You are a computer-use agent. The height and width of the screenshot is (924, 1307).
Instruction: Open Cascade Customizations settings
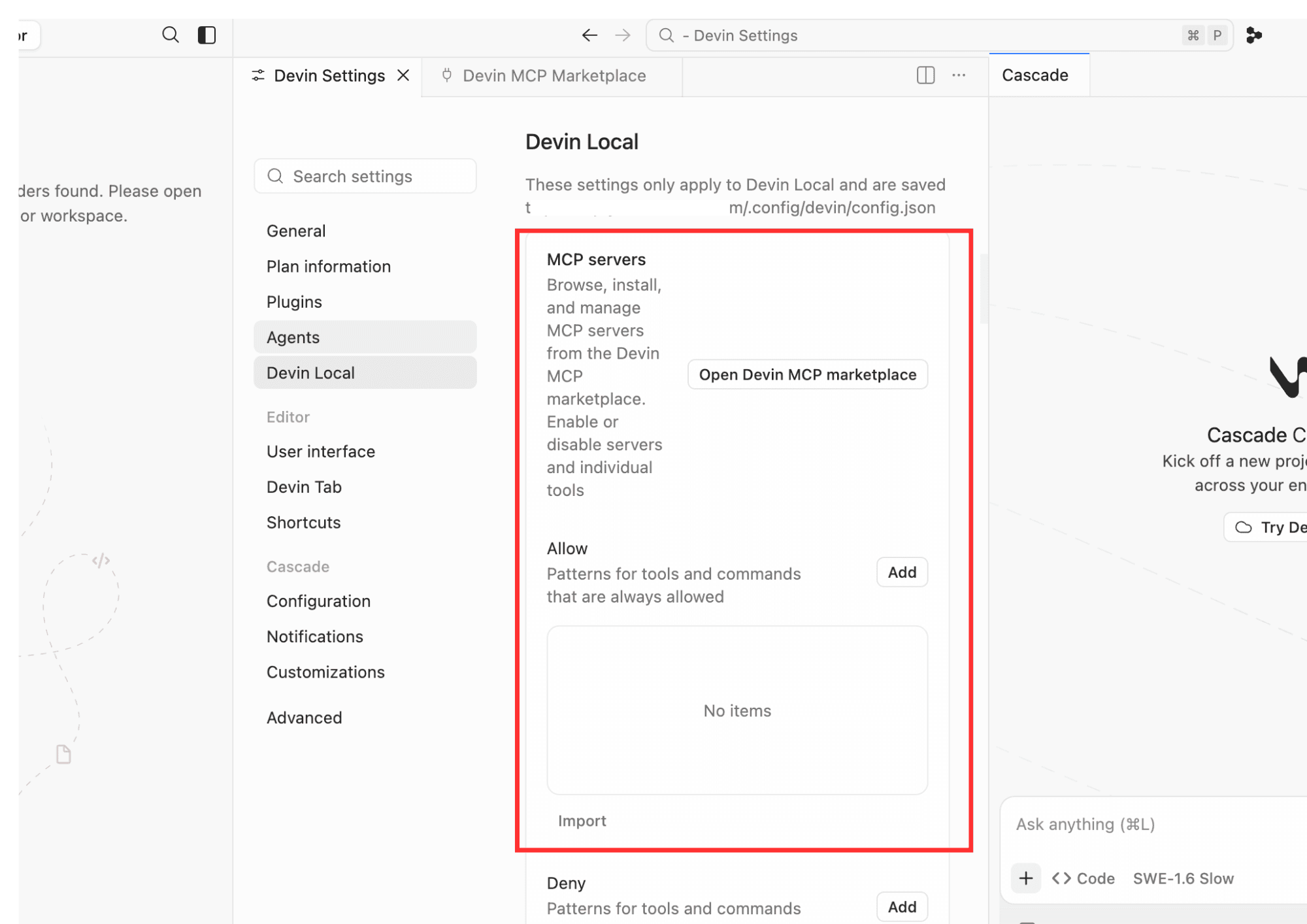coord(365,672)
